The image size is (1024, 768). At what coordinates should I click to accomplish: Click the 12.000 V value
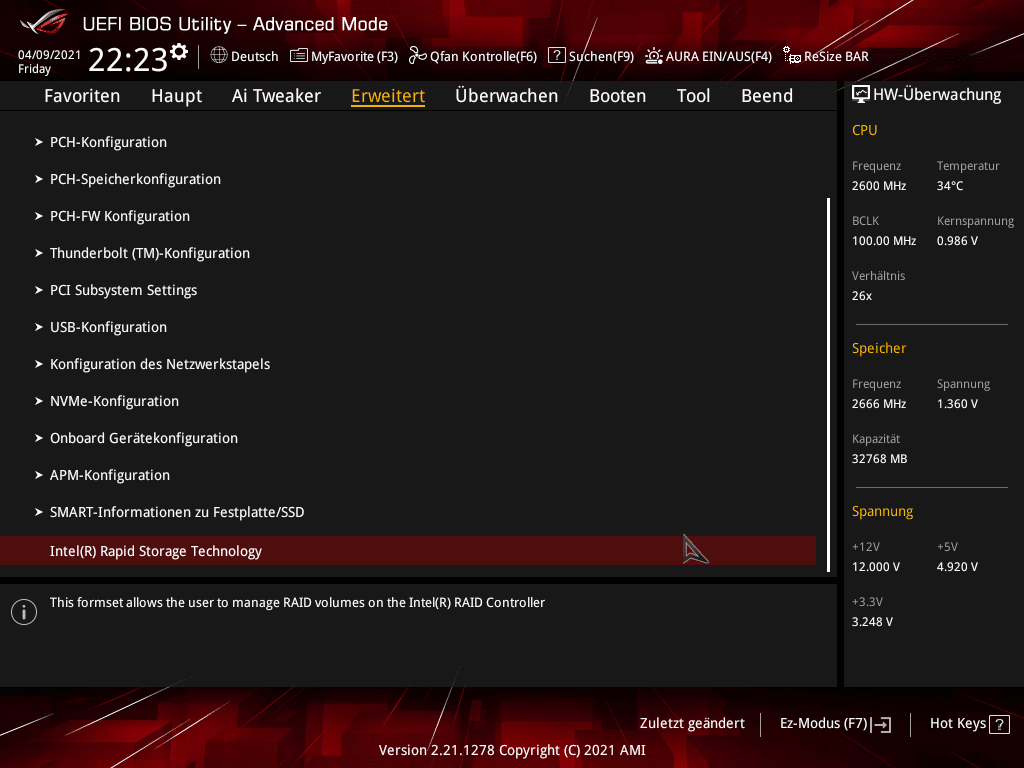click(x=876, y=567)
